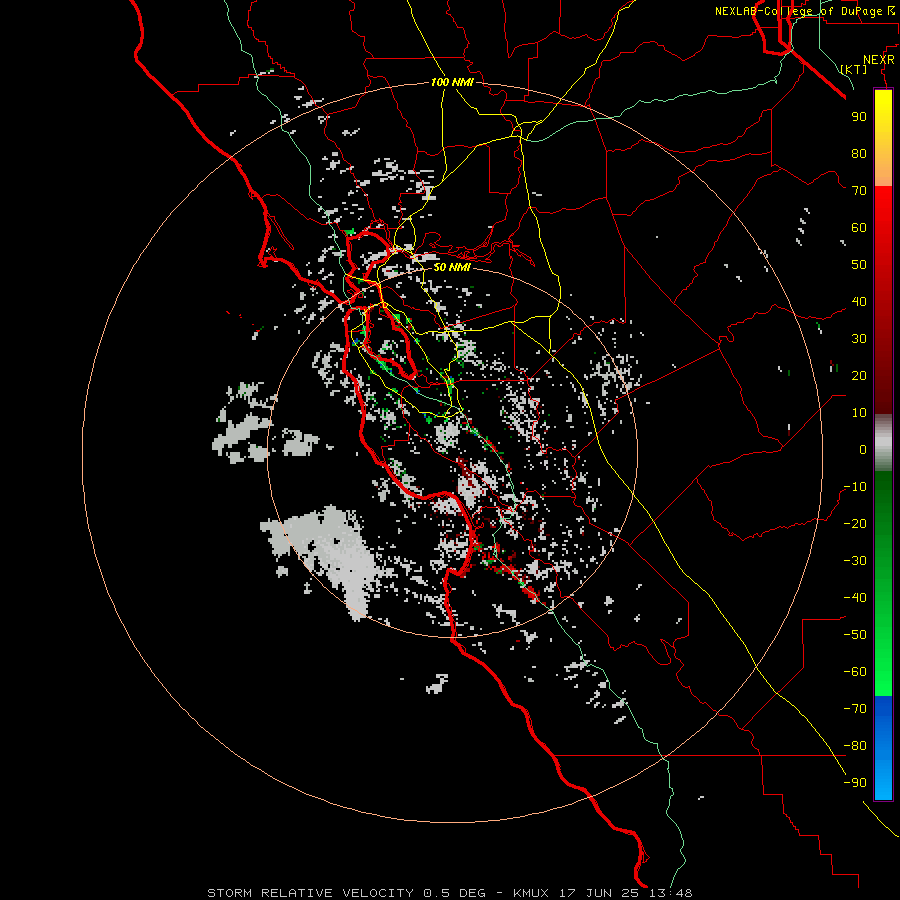Click the "KMUX" station ID in the caption
900x900 pixels.
tap(530, 893)
